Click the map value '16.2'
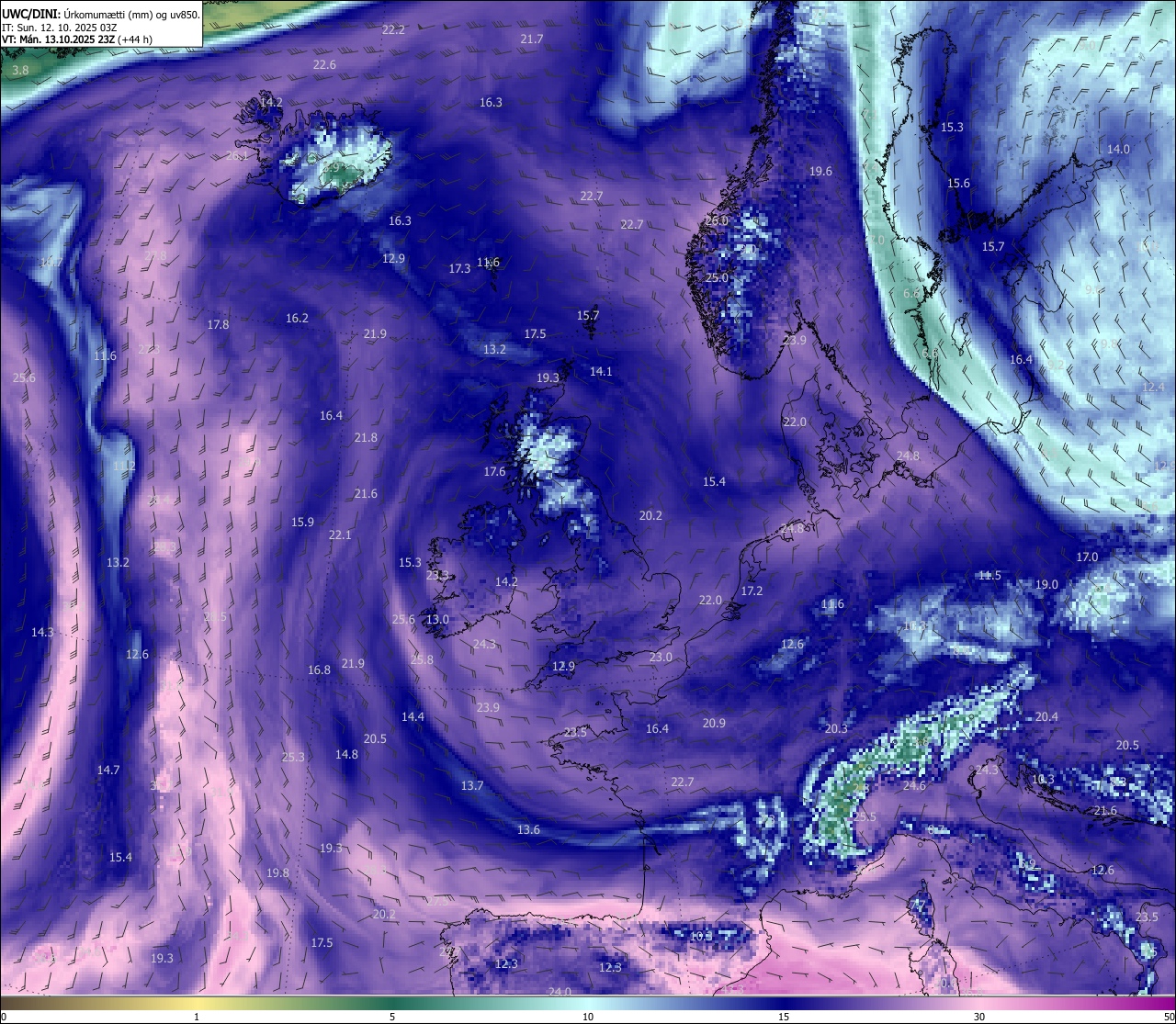 click(297, 318)
